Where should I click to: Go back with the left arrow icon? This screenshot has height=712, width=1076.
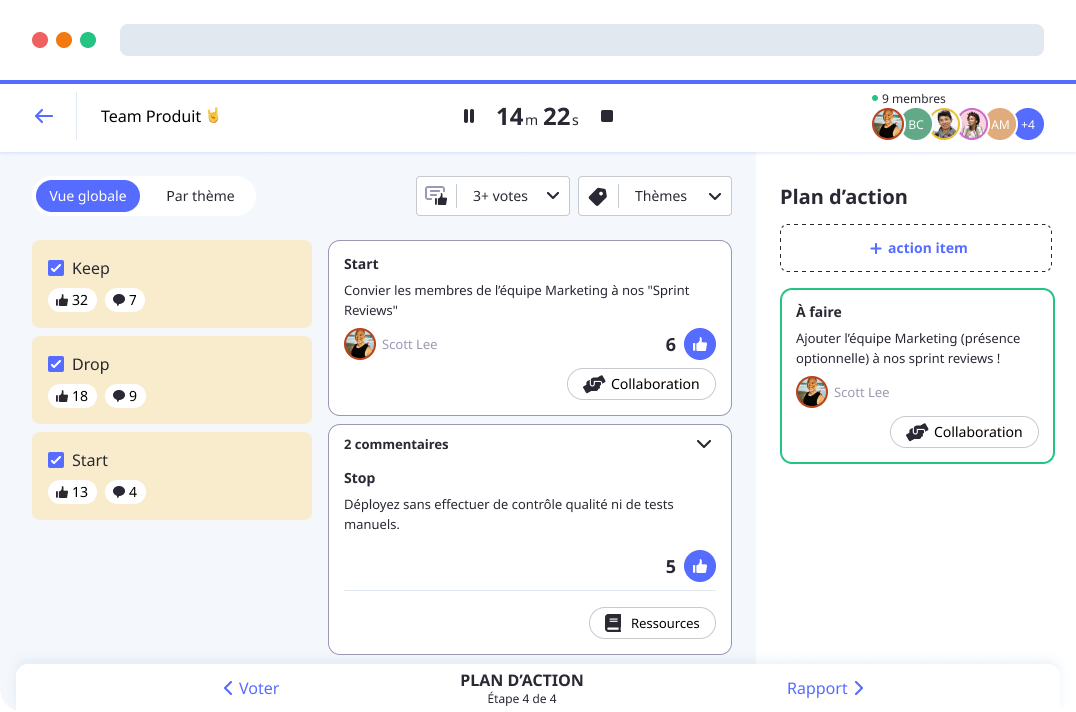44,116
